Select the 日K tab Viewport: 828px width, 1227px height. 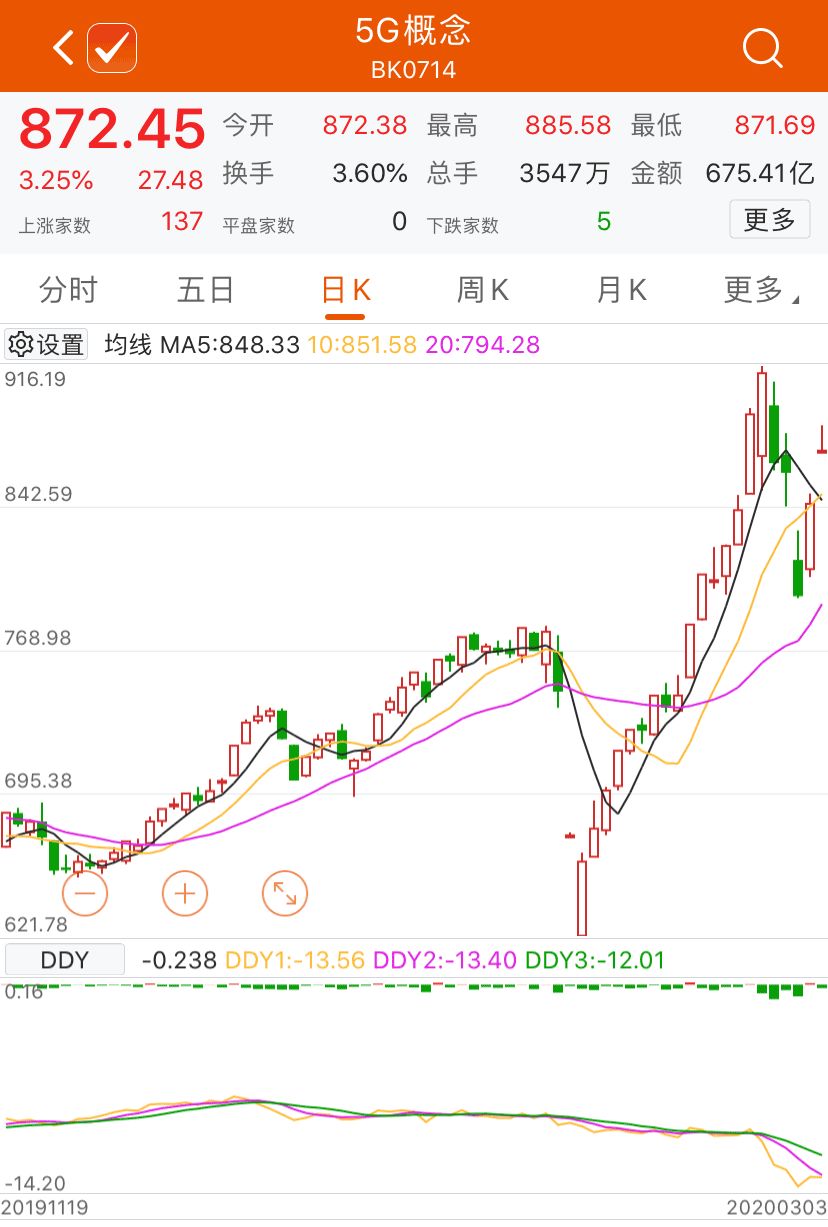[346, 290]
